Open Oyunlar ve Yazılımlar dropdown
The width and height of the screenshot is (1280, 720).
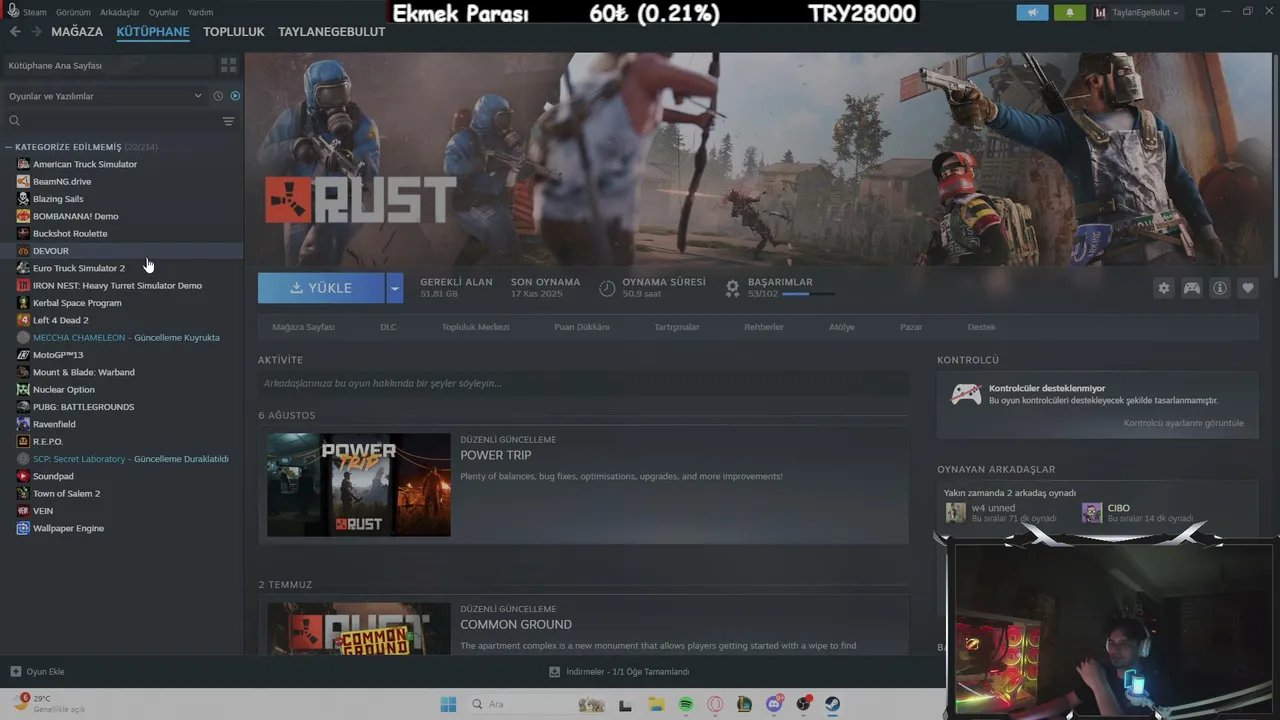pos(105,96)
